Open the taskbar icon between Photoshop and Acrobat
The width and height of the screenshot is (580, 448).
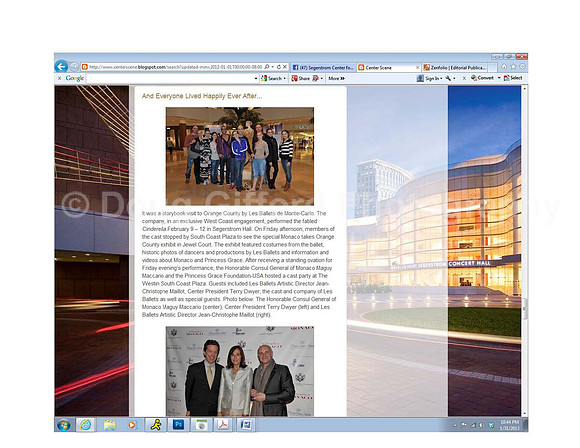[201, 425]
